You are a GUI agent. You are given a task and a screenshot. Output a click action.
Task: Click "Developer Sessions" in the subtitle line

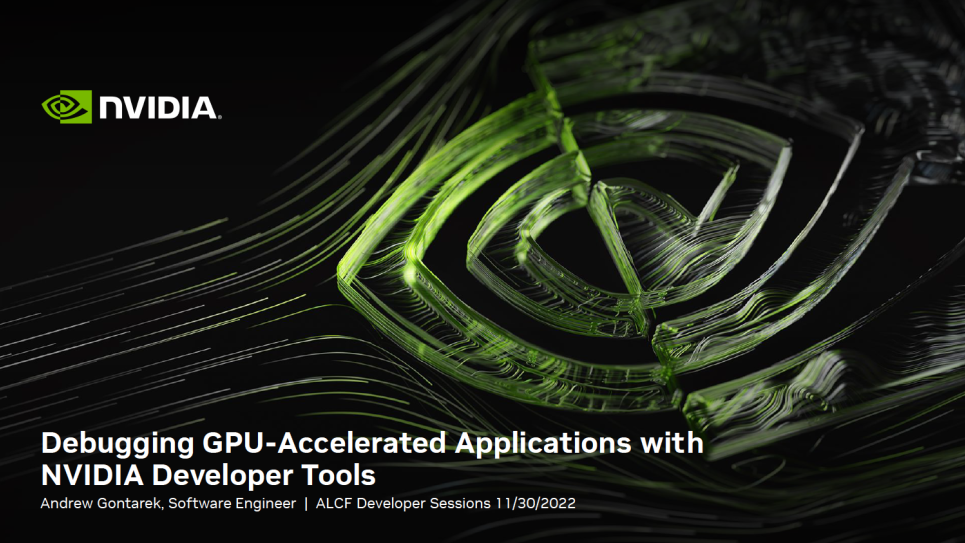[x=423, y=503]
